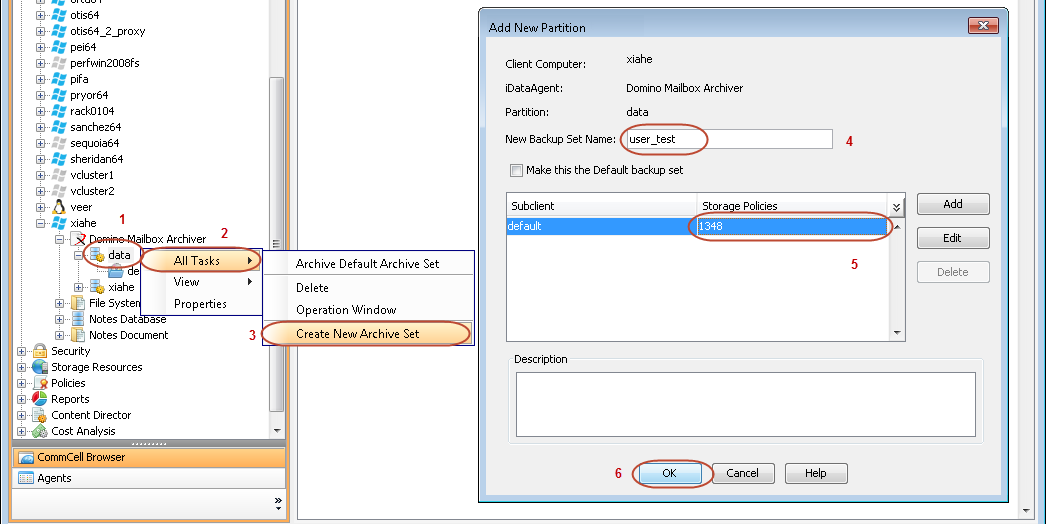Click the Storage Resources icon
This screenshot has width=1046, height=524.
pyautogui.click(x=40, y=367)
